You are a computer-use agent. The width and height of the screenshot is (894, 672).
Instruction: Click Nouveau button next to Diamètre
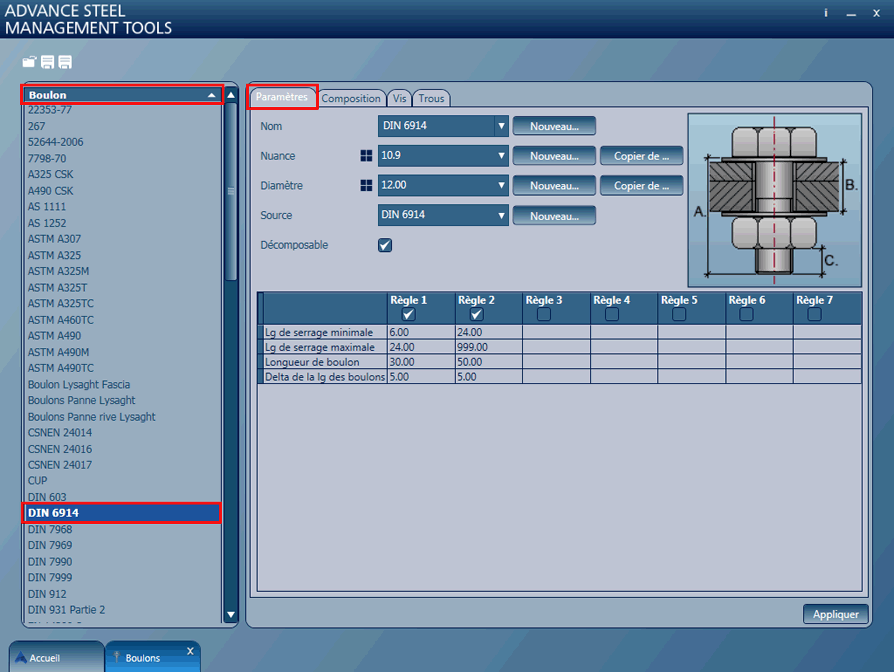[x=554, y=185]
